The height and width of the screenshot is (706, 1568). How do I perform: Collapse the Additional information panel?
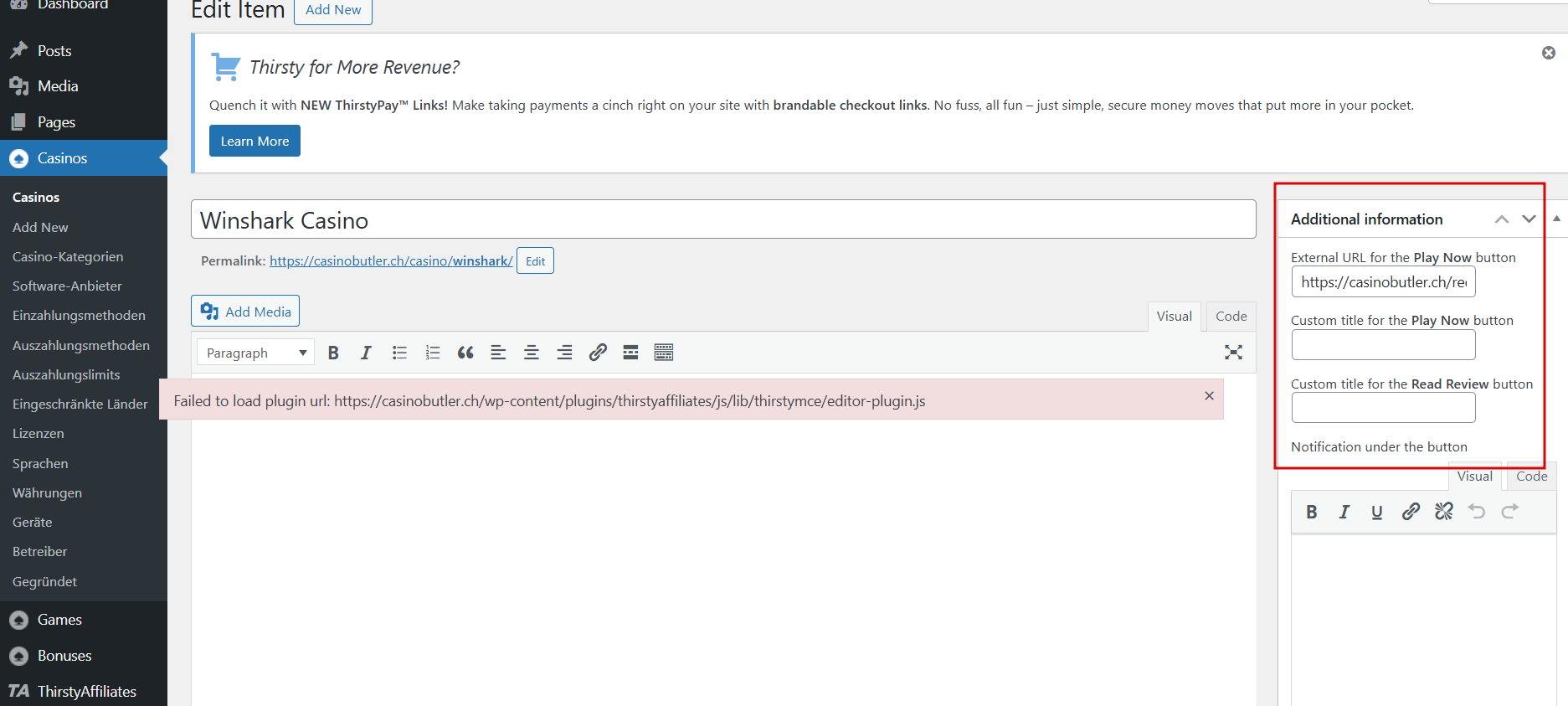(1556, 219)
